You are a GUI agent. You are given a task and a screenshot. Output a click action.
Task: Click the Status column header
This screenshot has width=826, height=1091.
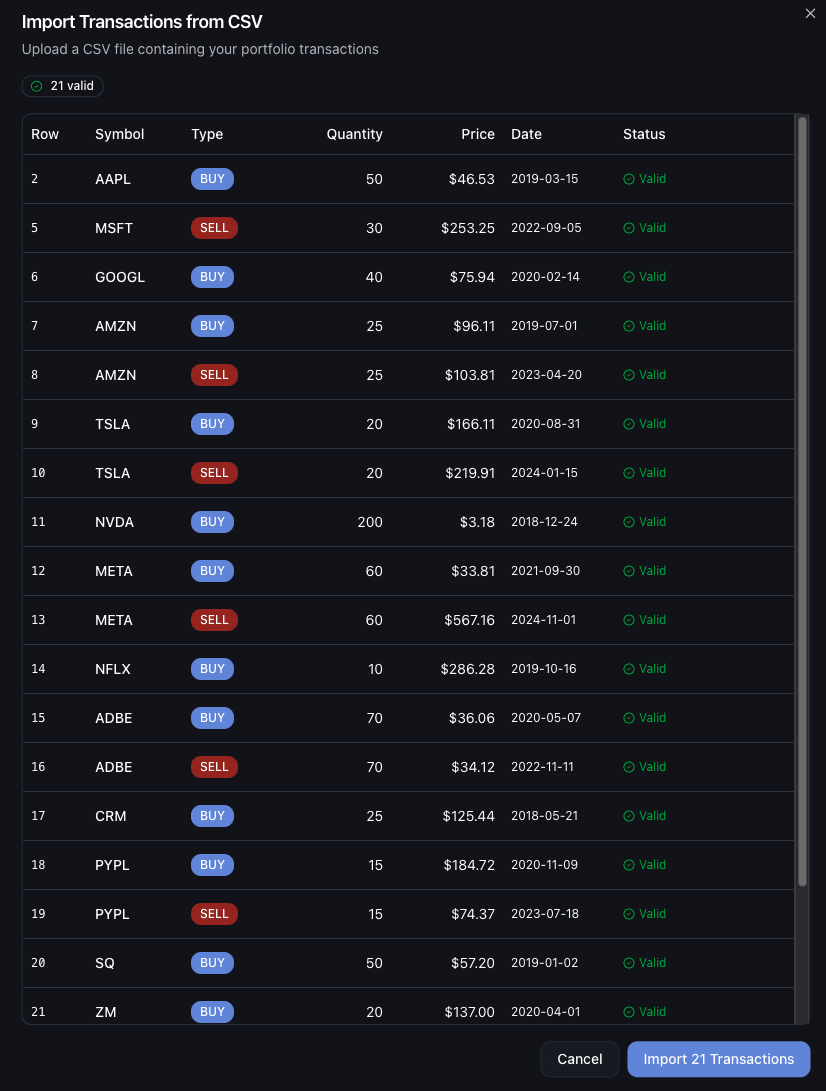click(x=644, y=134)
